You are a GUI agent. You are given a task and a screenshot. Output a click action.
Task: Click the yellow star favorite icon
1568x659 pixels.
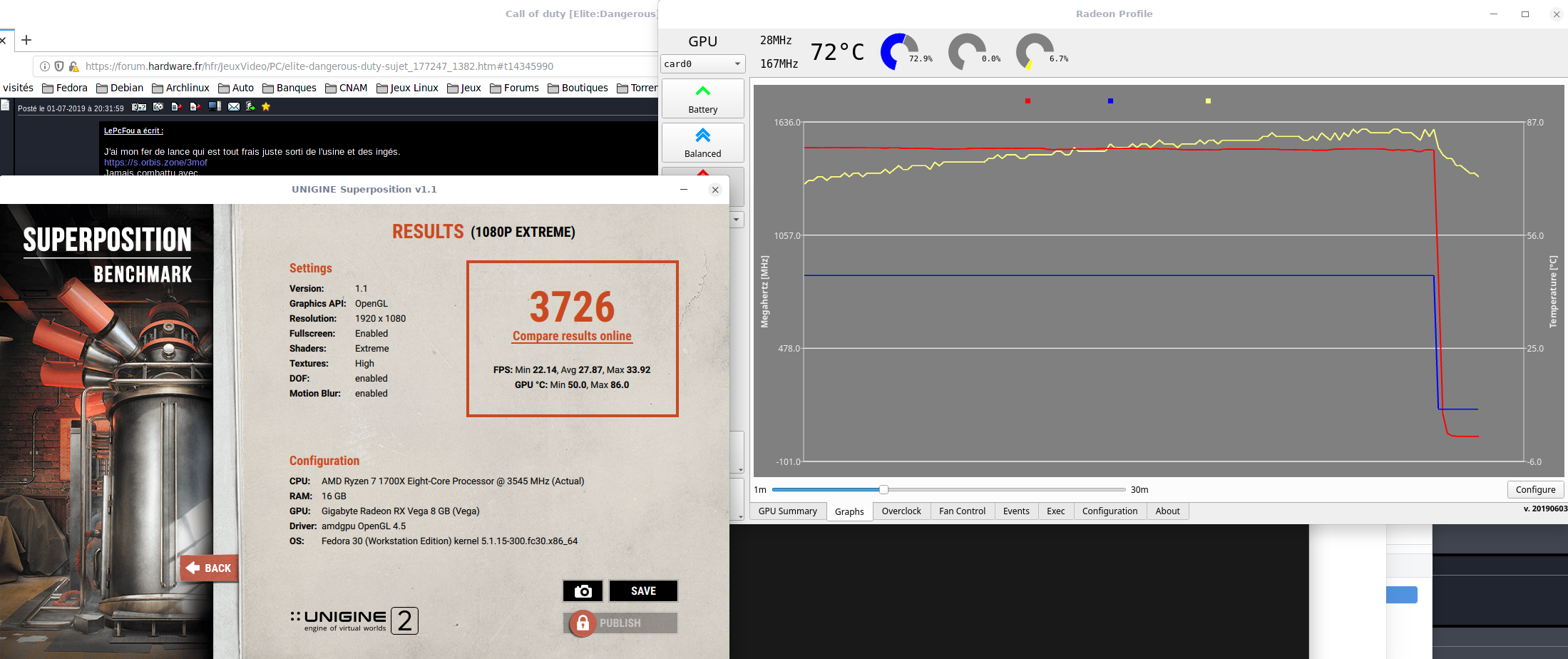[266, 106]
